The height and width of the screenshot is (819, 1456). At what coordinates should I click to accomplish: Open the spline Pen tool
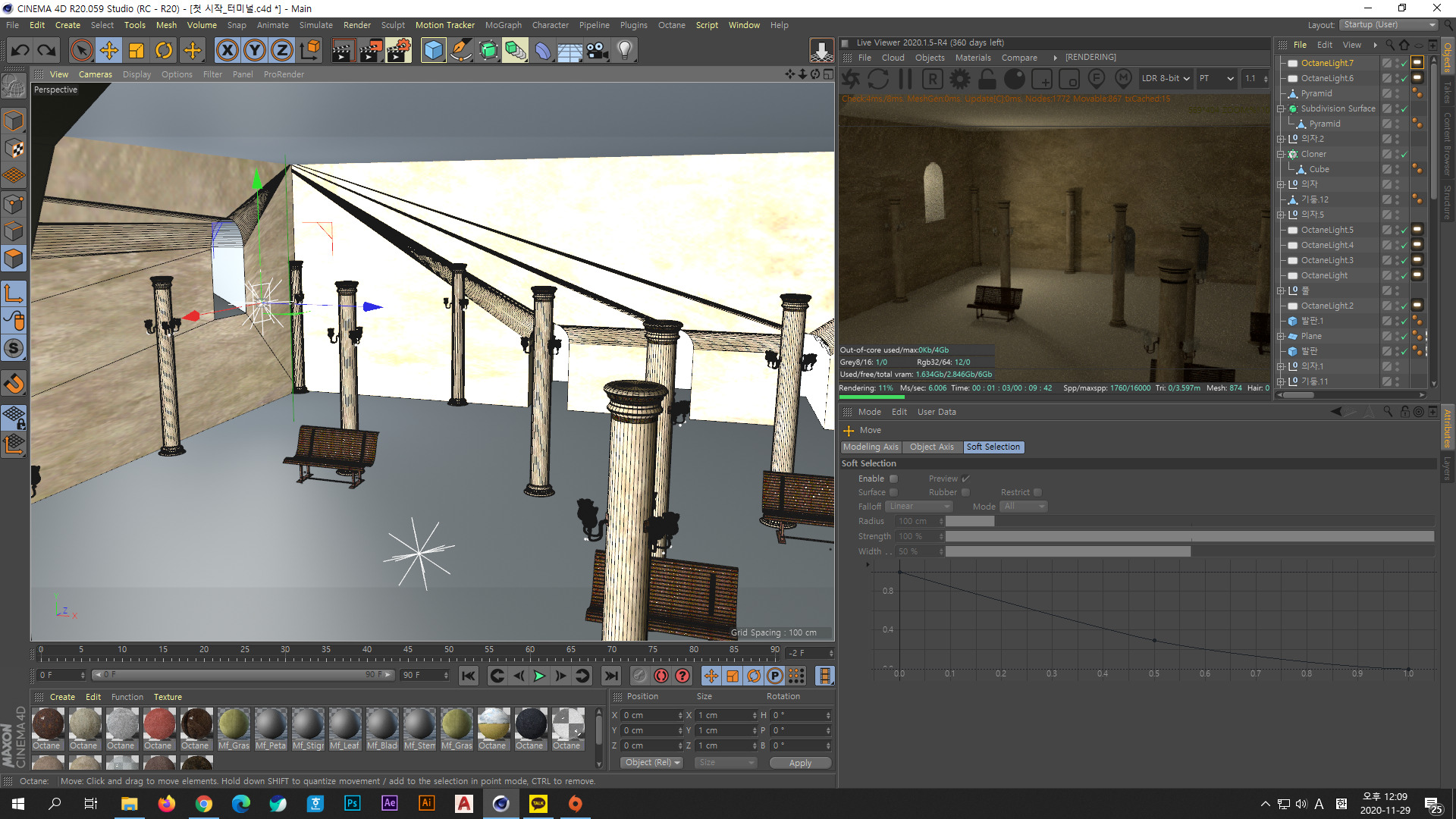461,51
